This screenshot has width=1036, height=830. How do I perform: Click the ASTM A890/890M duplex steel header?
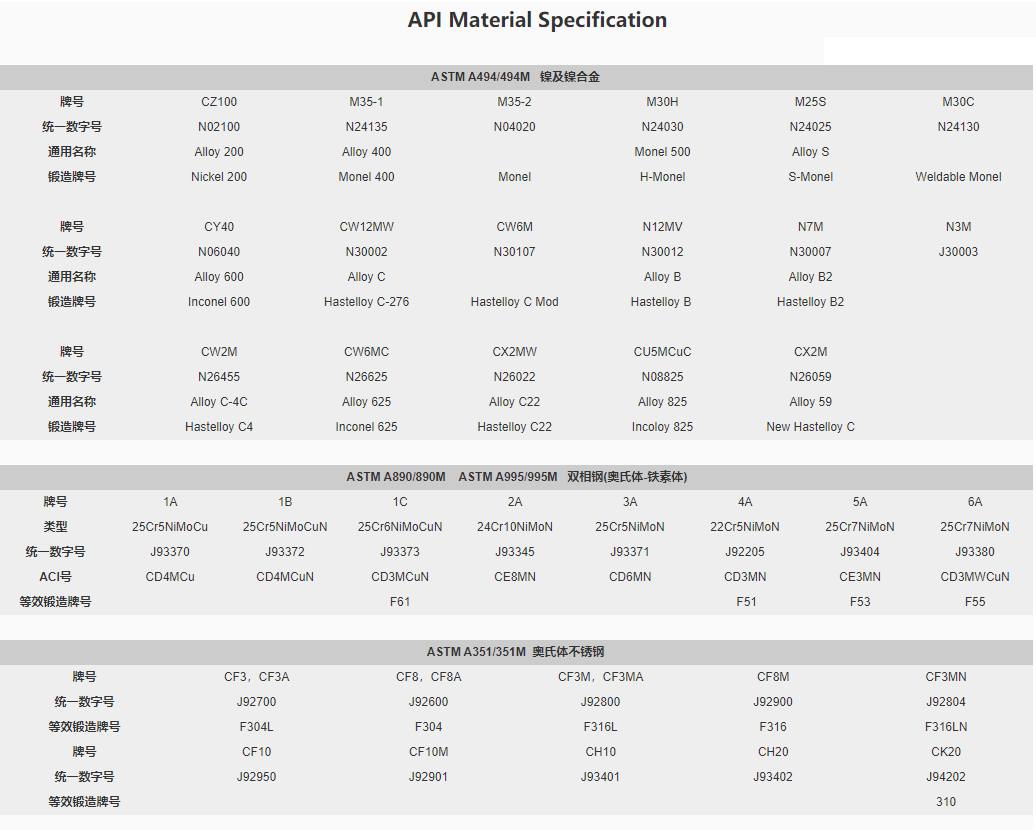[x=516, y=477]
